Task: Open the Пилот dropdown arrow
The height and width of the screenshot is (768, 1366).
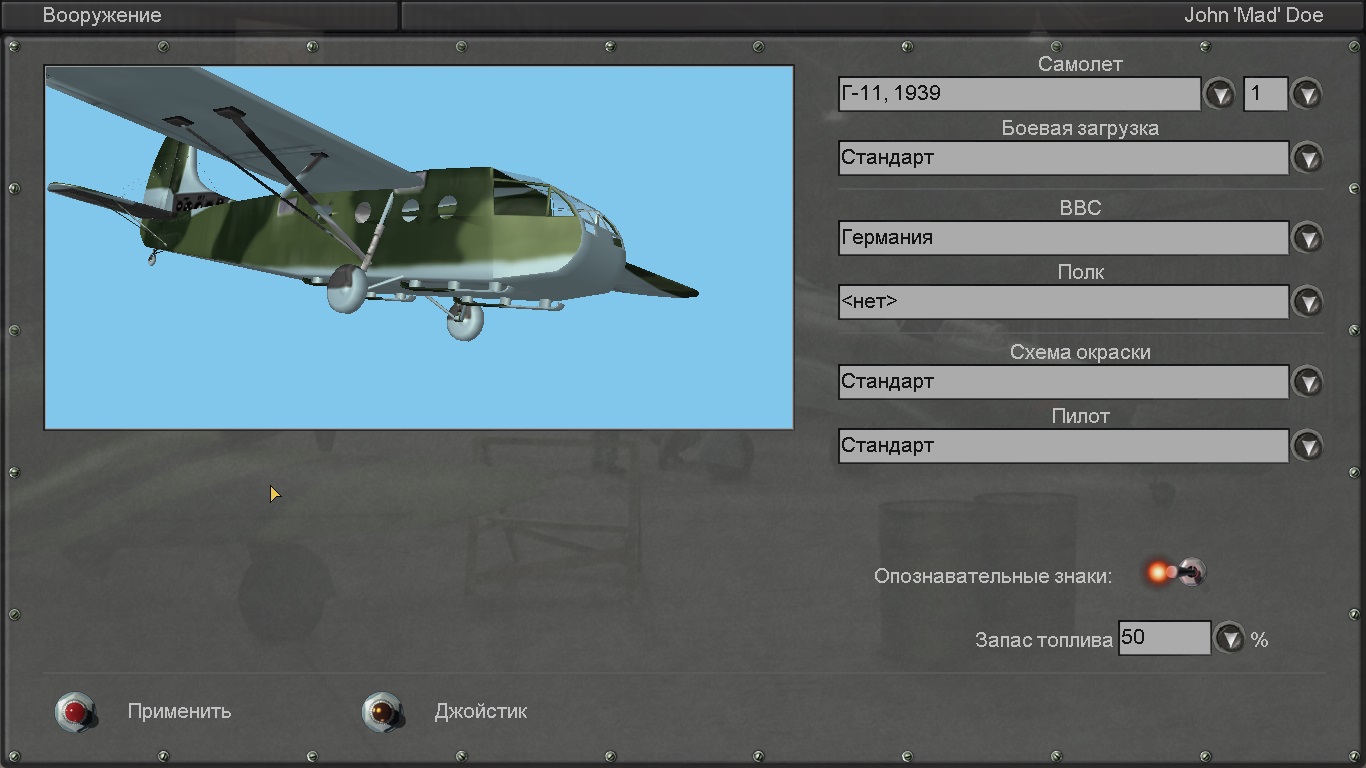Action: pyautogui.click(x=1307, y=446)
